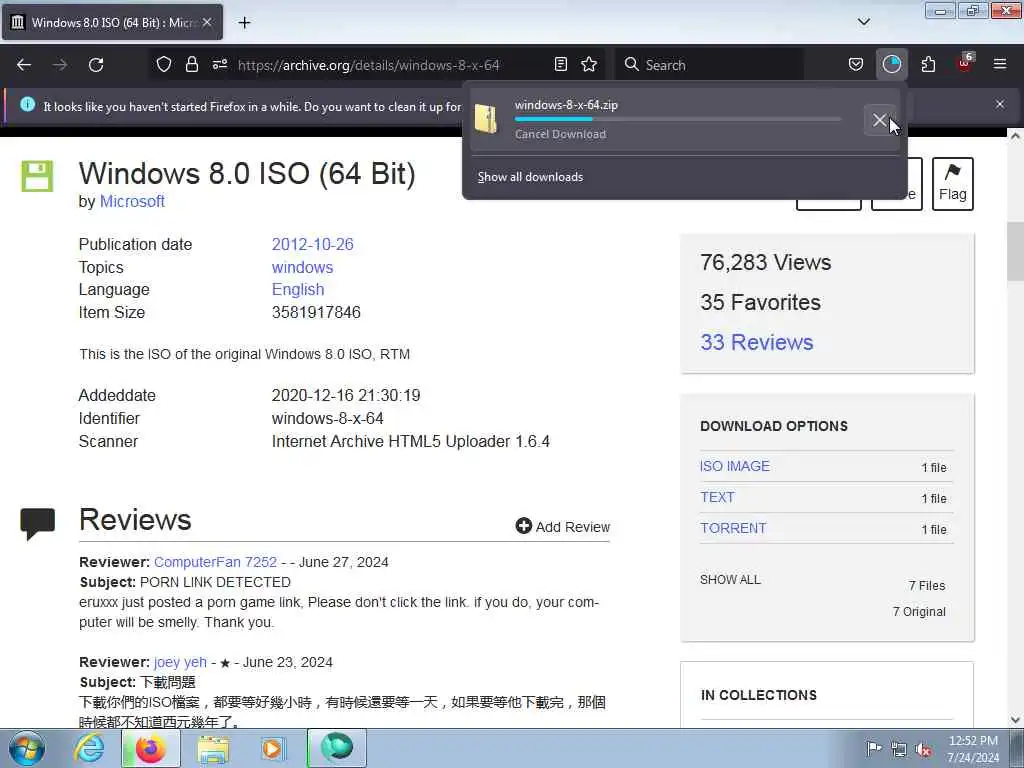
Task: Click the green floppy disk software icon
Action: [37, 176]
